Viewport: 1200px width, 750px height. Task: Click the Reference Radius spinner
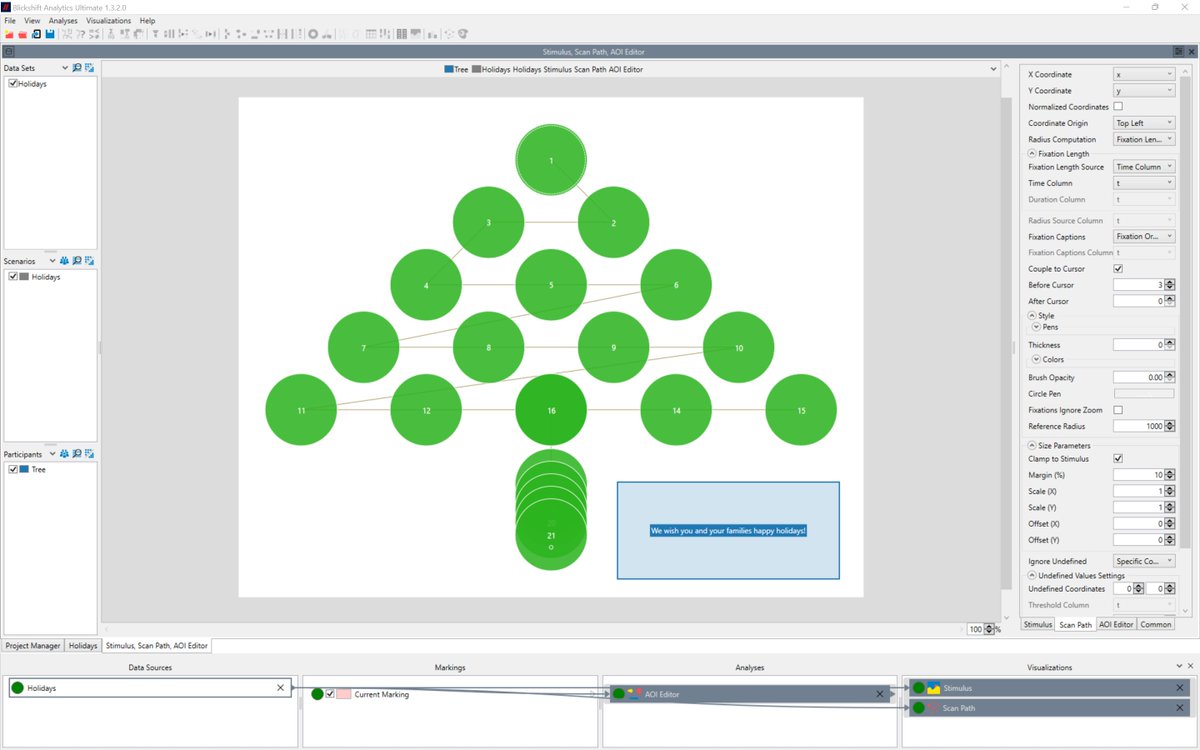coord(1171,426)
